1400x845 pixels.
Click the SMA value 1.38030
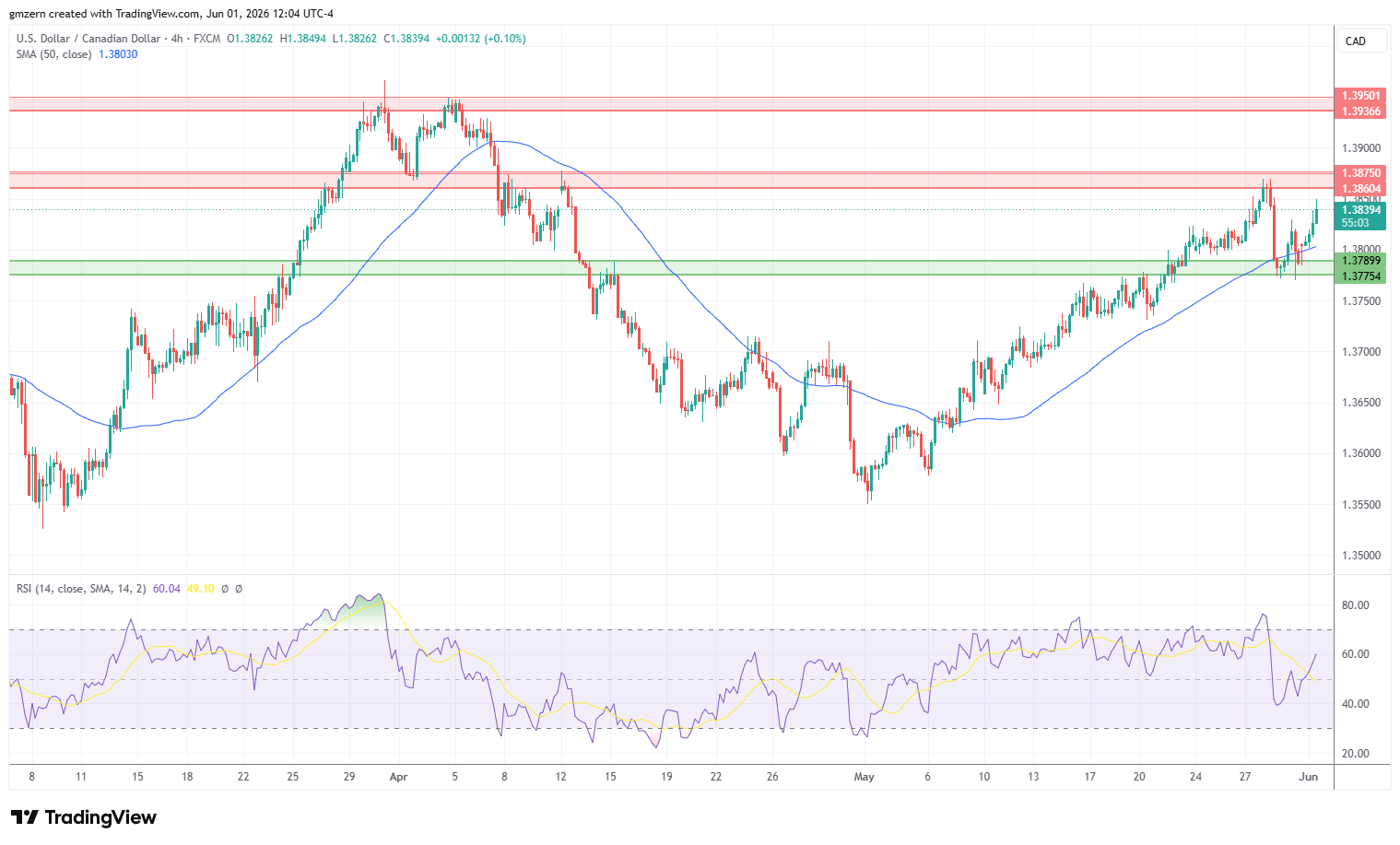pyautogui.click(x=118, y=54)
